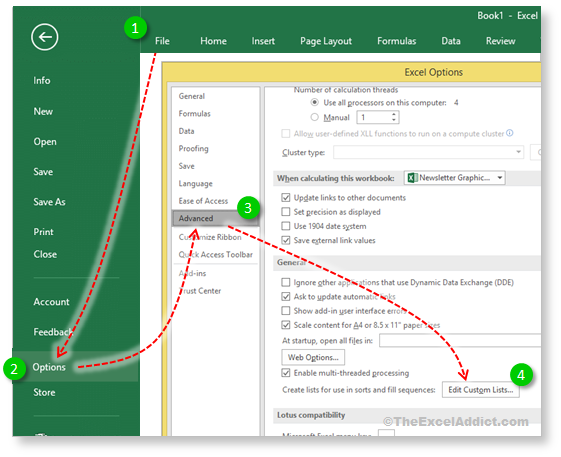Enable Use 1904 date system checkbox
This screenshot has height=457, width=561.
pyautogui.click(x=286, y=226)
